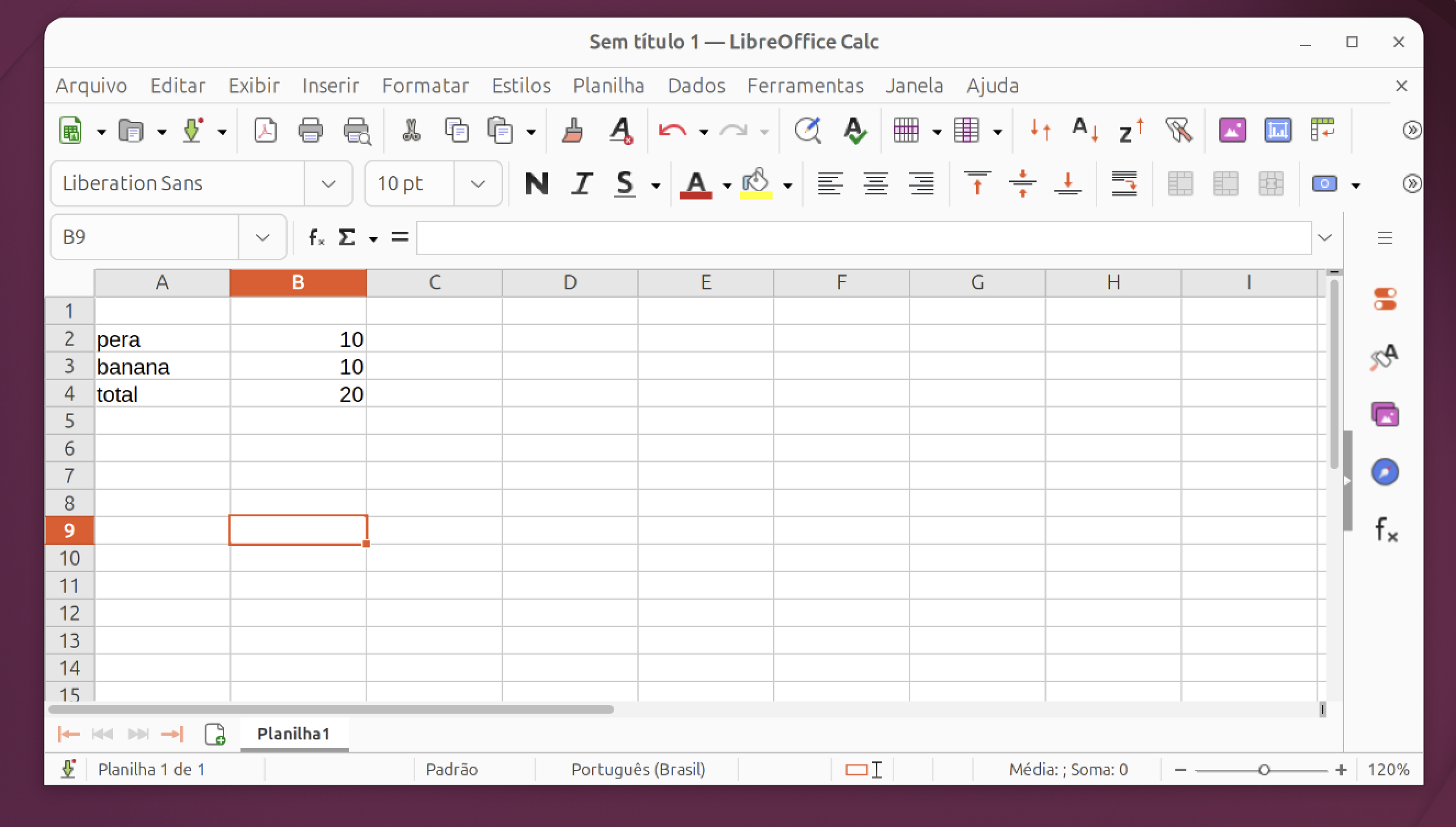1456x827 pixels.
Task: Toggle Underline formatting S
Action: point(625,183)
